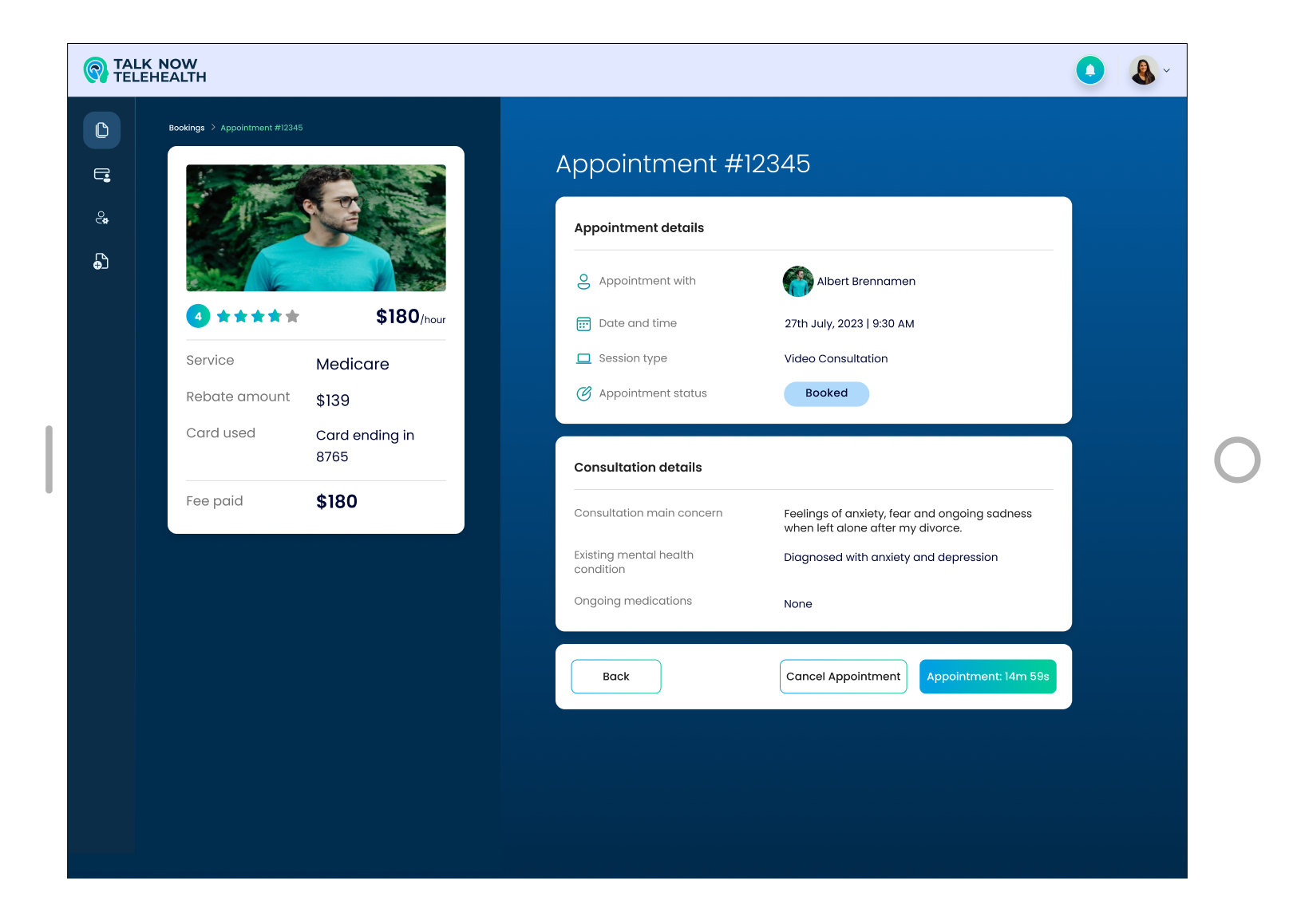Click the therapist's large profile photo
This screenshot has height=924, width=1289.
[316, 227]
